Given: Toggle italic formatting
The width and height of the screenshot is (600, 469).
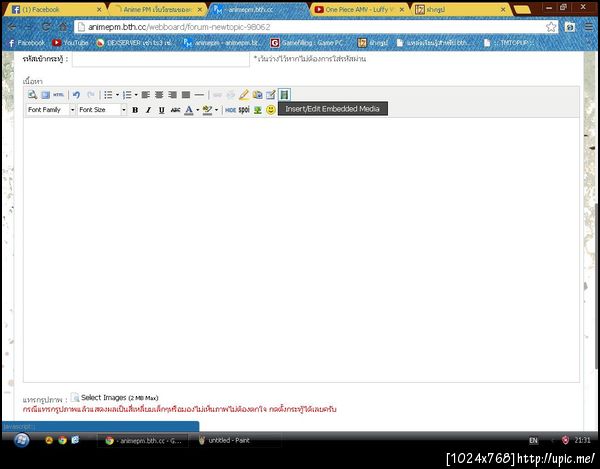Looking at the screenshot, I should (148, 110).
